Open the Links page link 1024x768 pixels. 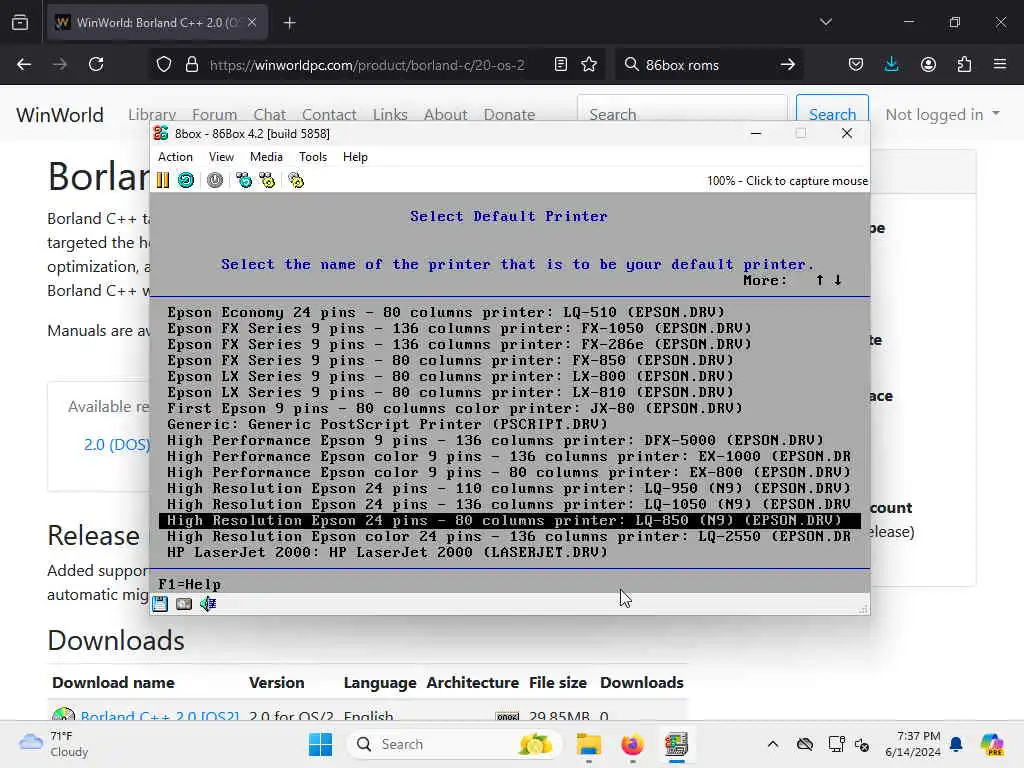click(x=390, y=114)
